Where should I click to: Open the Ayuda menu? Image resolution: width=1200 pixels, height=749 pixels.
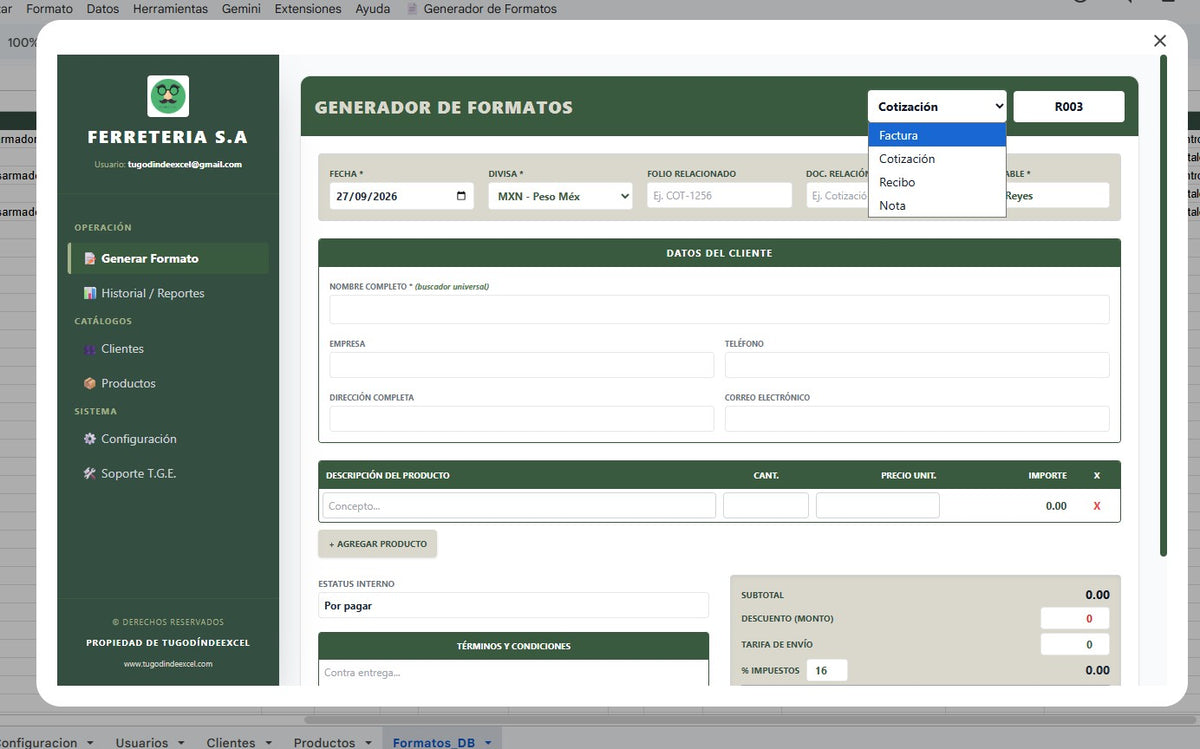tap(373, 9)
